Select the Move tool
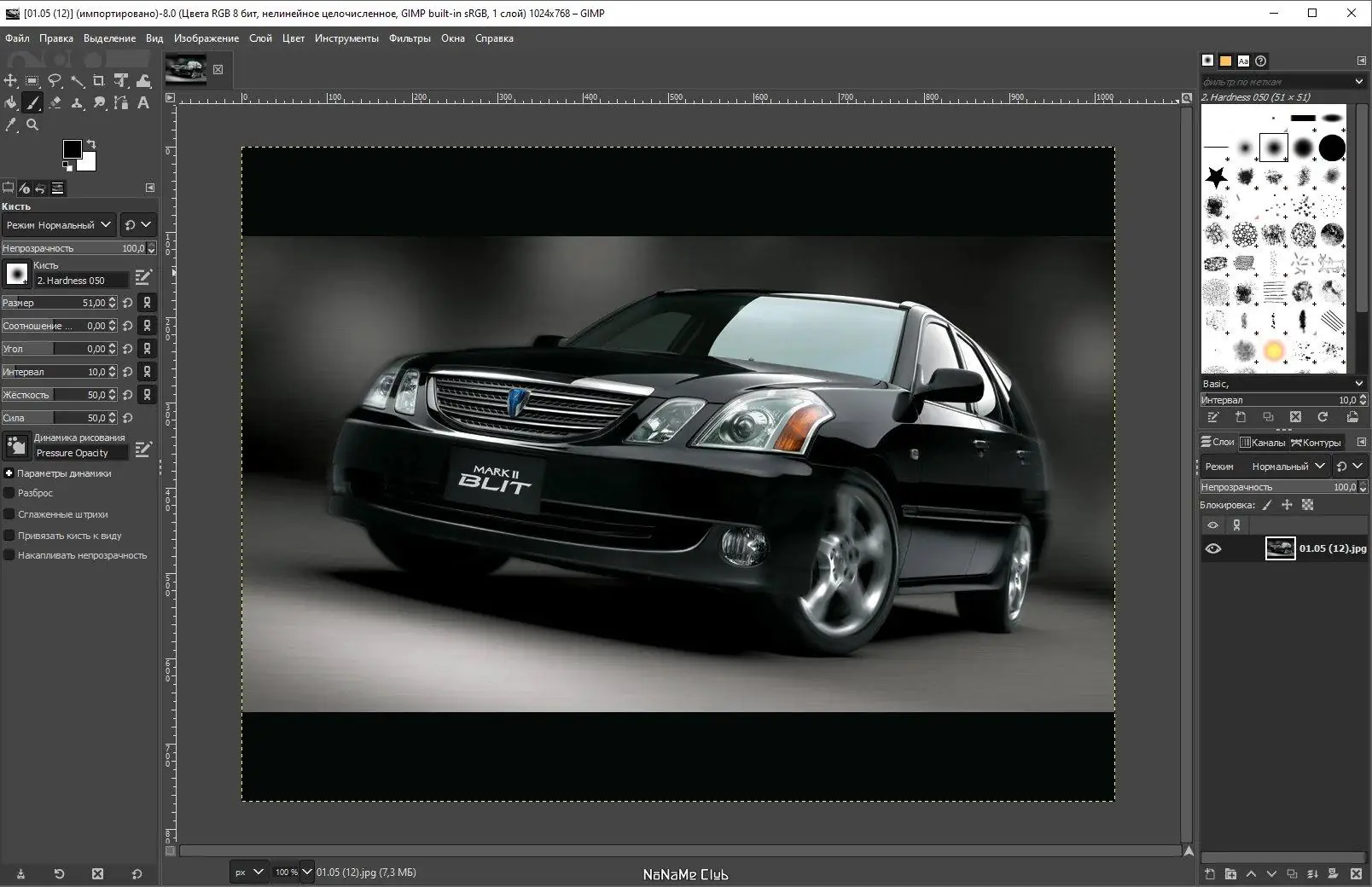 tap(11, 81)
